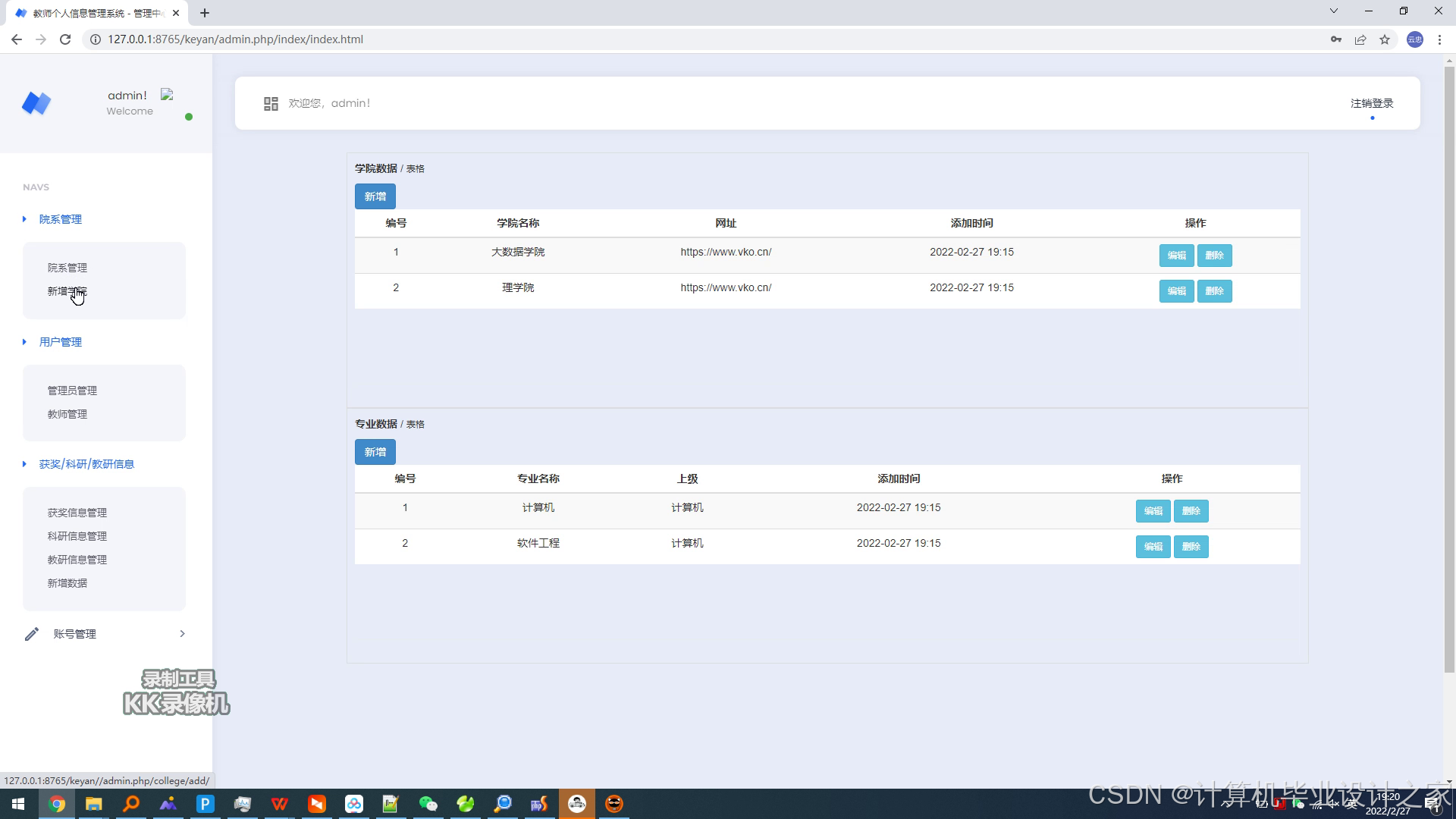Click the volume muted icon in system tray
The height and width of the screenshot is (819, 1456).
coord(1333,805)
